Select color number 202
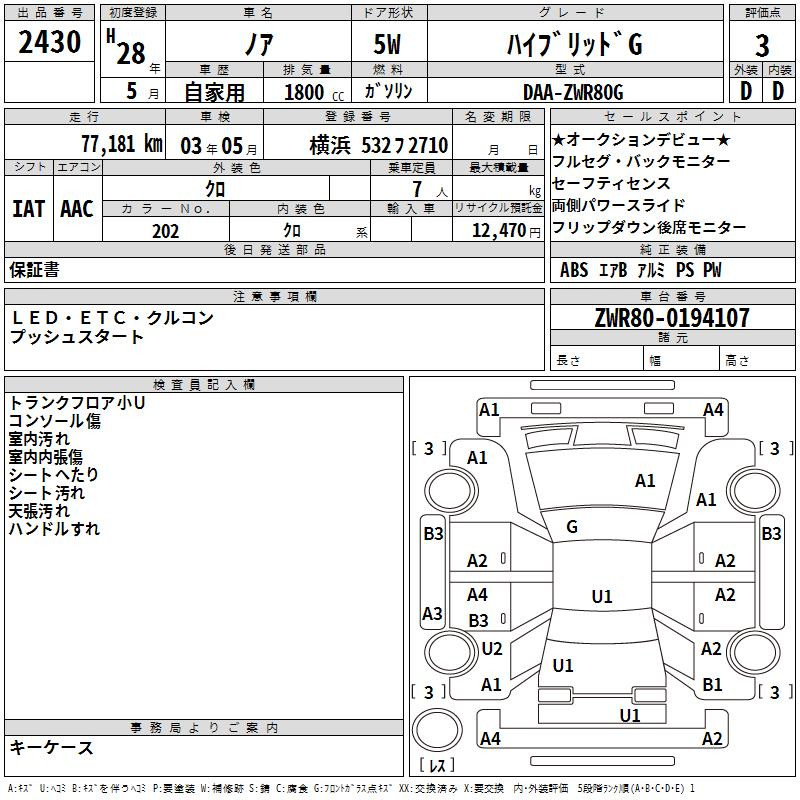Image resolution: width=800 pixels, height=800 pixels. click(x=165, y=231)
